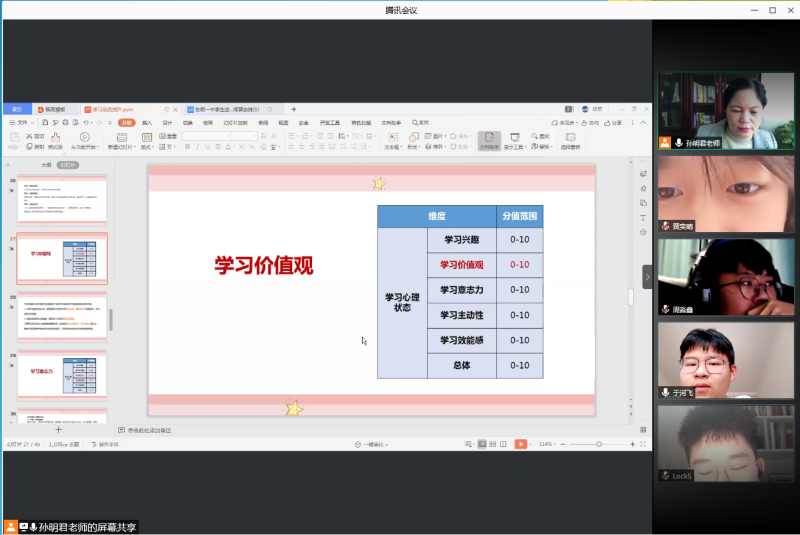This screenshot has height=535, width=800.
Task: Open the 设计 (Design) ribbon tab
Action: (x=167, y=123)
